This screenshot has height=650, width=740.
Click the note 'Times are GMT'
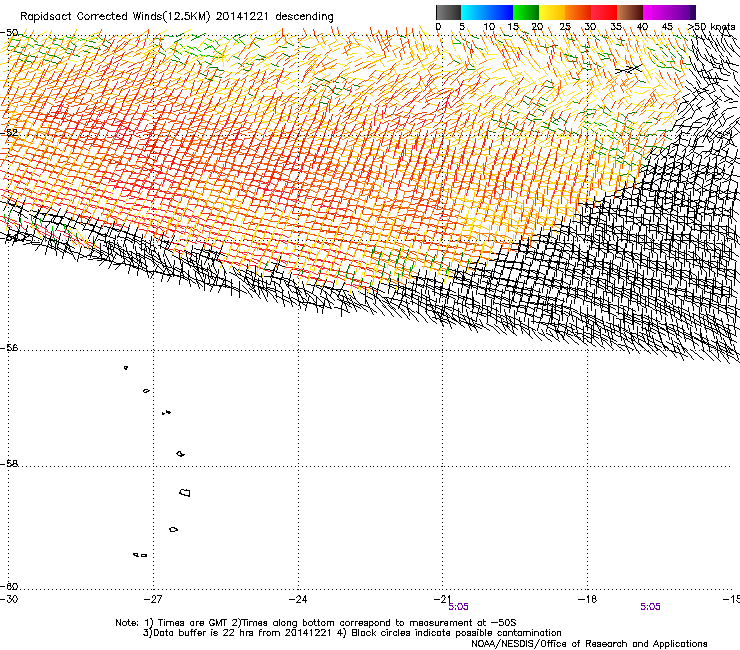[193, 623]
